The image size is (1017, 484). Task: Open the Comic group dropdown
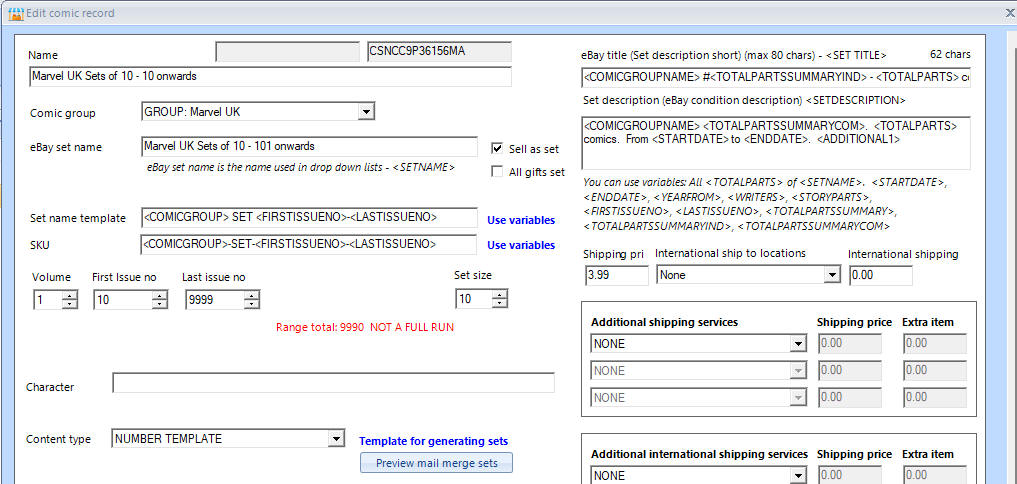click(x=366, y=112)
